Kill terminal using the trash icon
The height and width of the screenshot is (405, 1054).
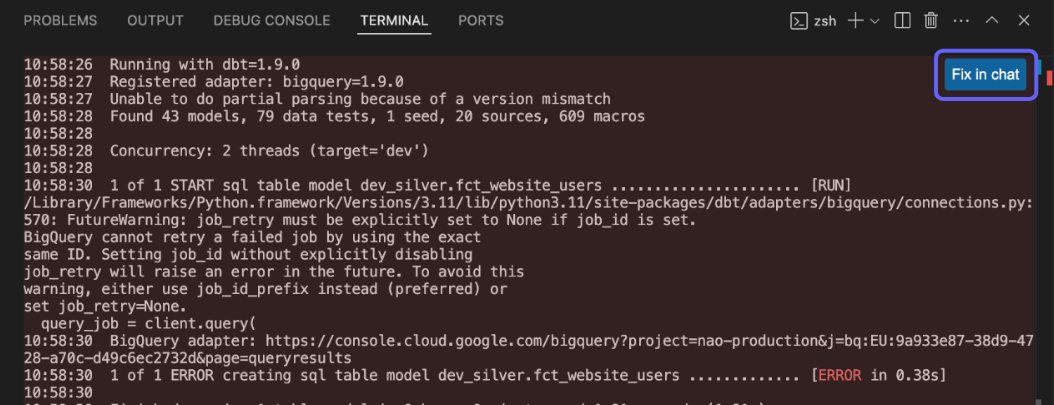point(931,21)
